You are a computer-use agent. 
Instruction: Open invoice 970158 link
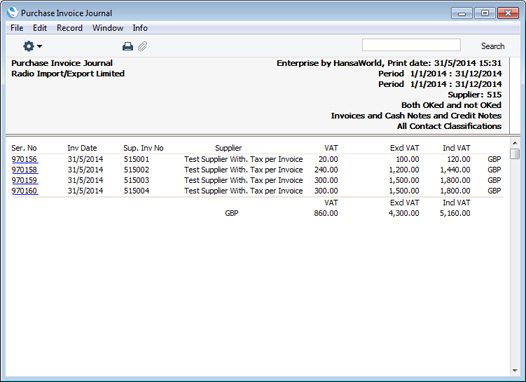coord(24,170)
